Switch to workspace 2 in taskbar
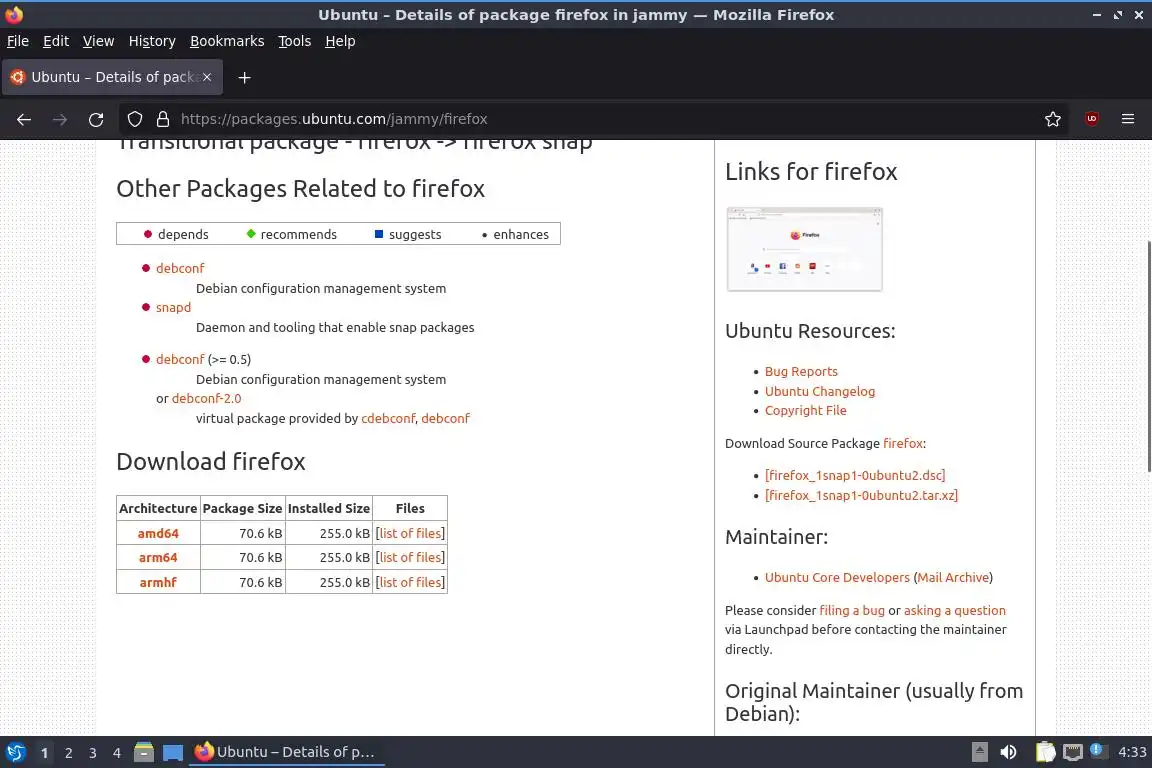 click(x=68, y=753)
